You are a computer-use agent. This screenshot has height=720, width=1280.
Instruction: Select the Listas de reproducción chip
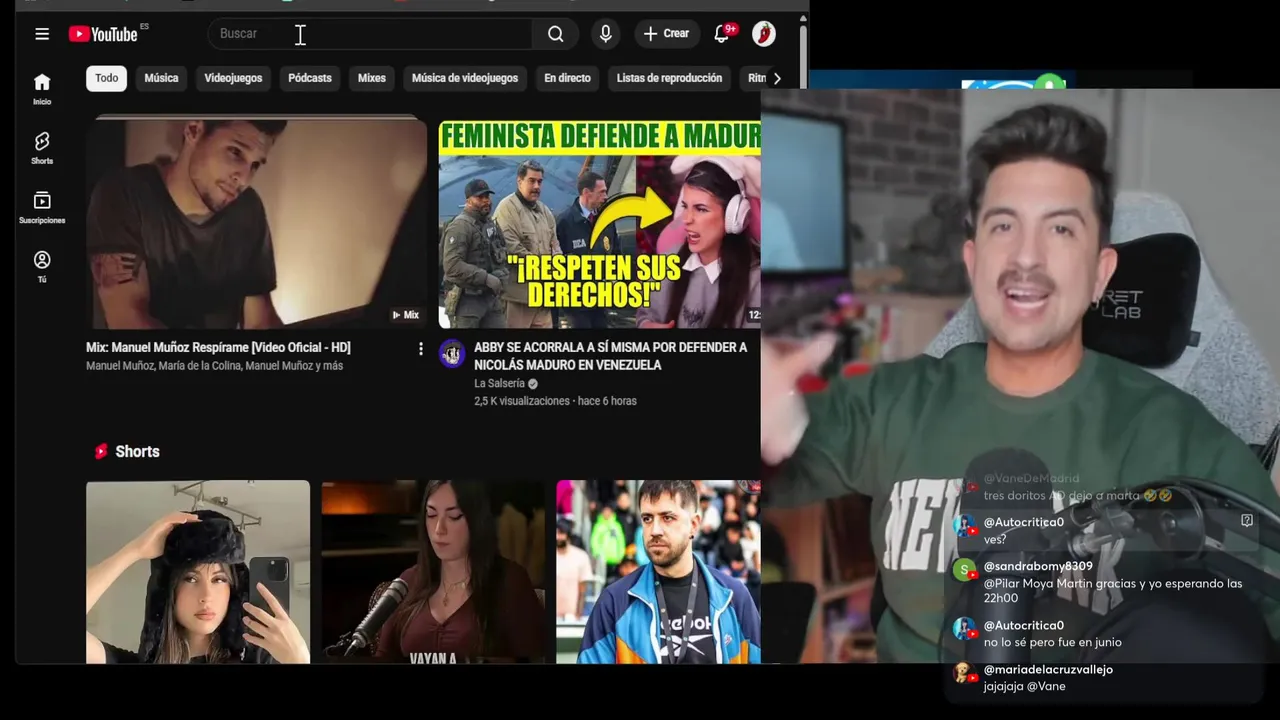[x=669, y=78]
